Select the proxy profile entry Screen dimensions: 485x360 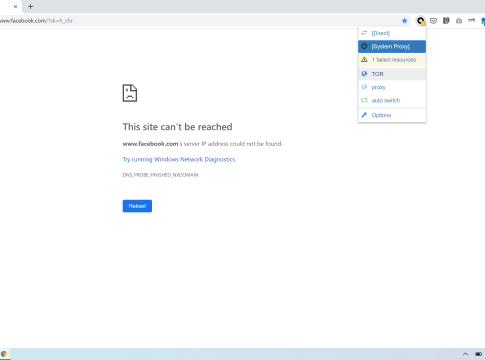pyautogui.click(x=392, y=87)
